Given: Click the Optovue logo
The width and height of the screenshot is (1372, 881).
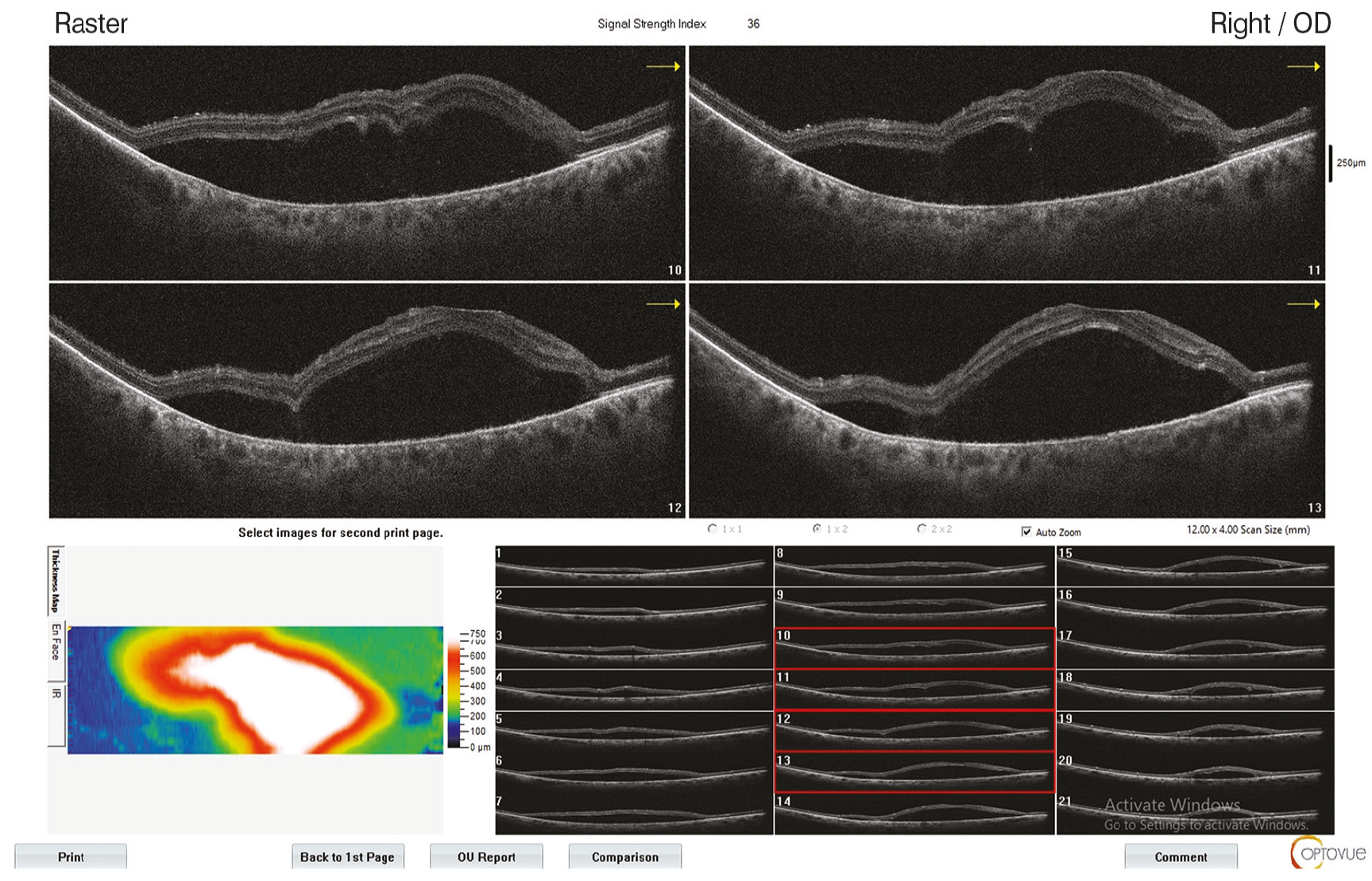Looking at the screenshot, I should point(1328,853).
